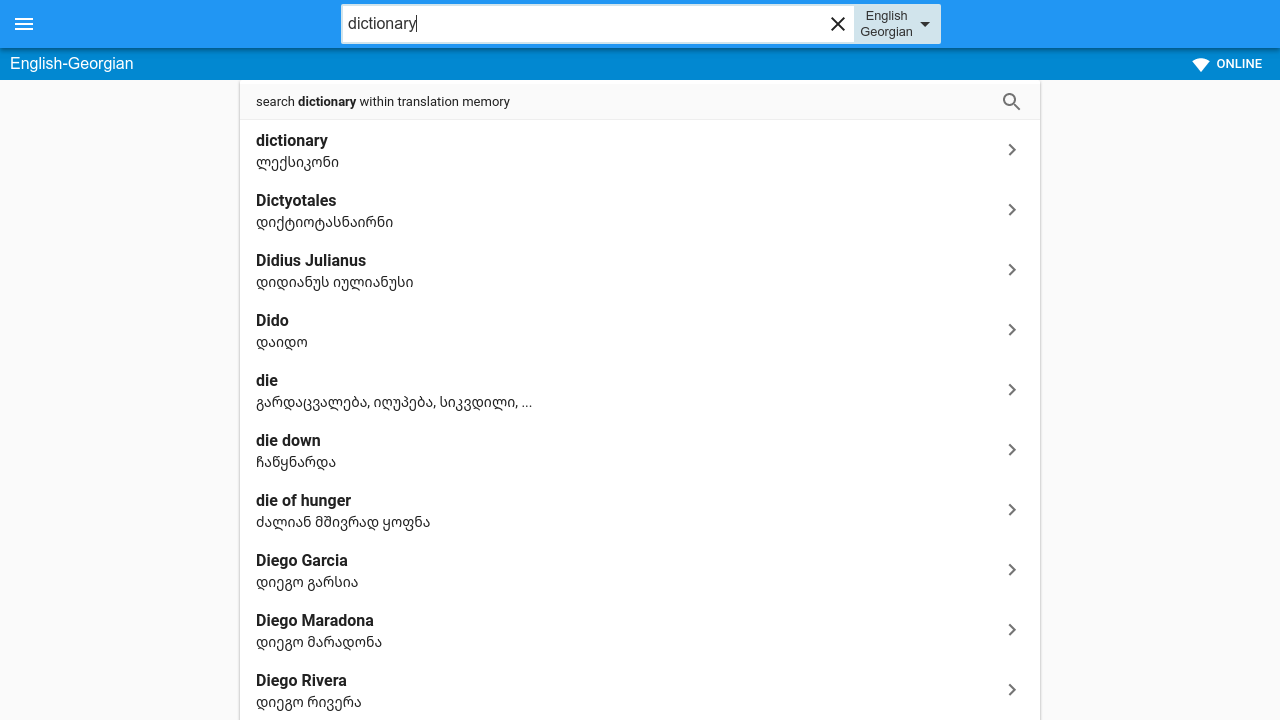Open chevron next to die entry

pyautogui.click(x=1012, y=390)
